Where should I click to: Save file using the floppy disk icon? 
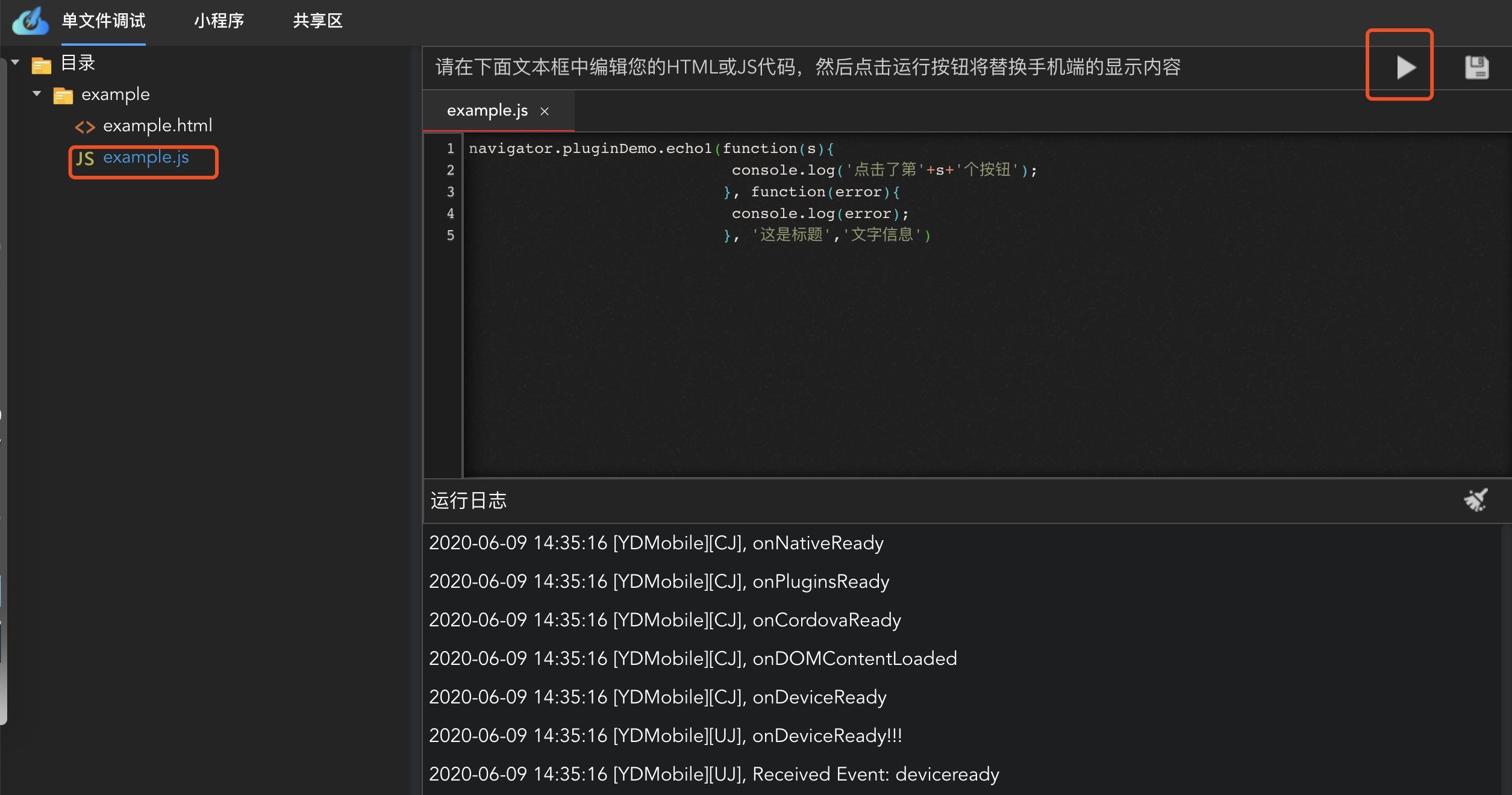[x=1476, y=67]
